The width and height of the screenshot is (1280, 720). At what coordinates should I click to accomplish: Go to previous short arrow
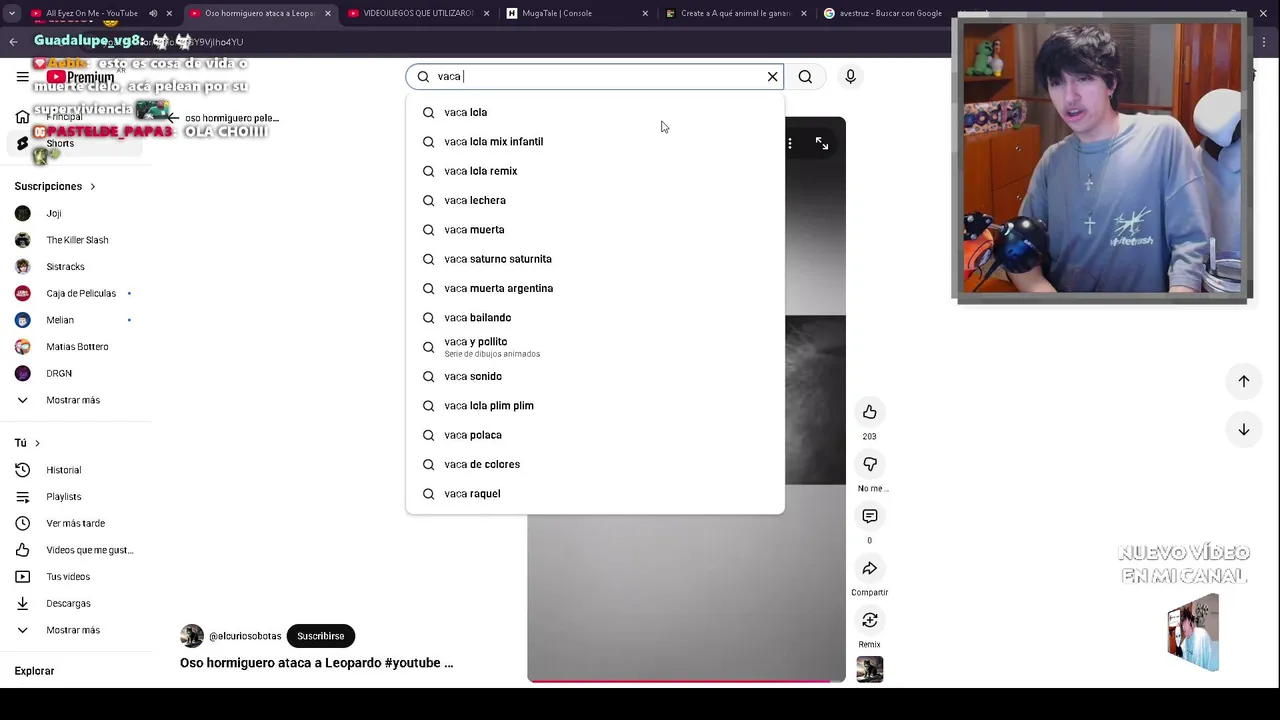pos(1244,381)
